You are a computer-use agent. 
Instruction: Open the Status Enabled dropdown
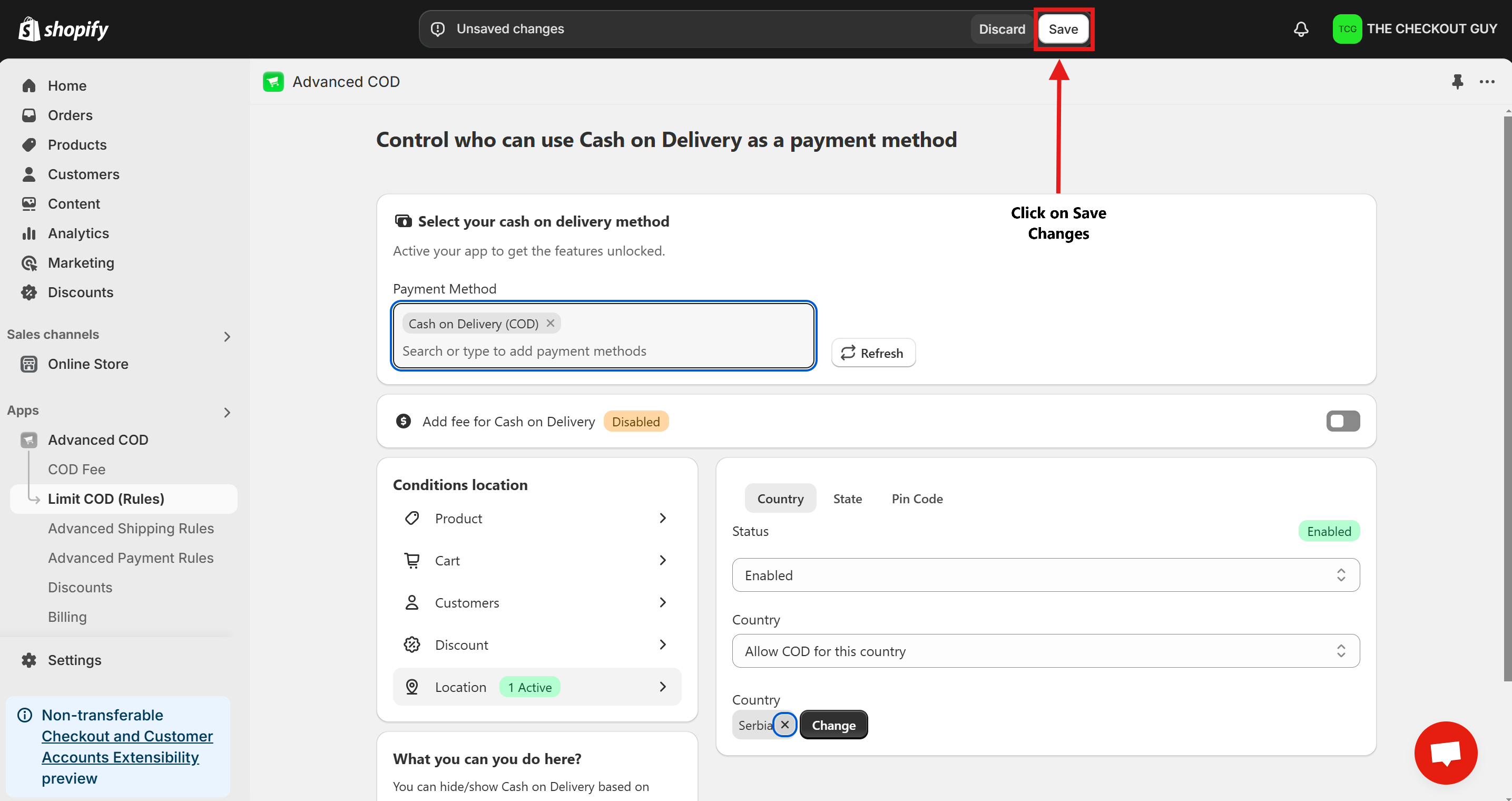[1045, 575]
